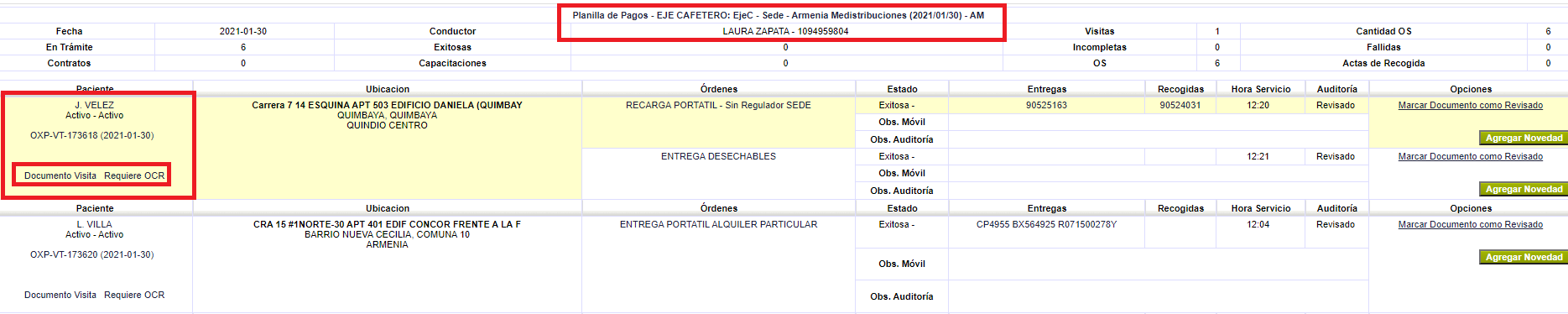Click pickup number 90524031
Screen dimensions: 1568x314
[x=1180, y=105]
